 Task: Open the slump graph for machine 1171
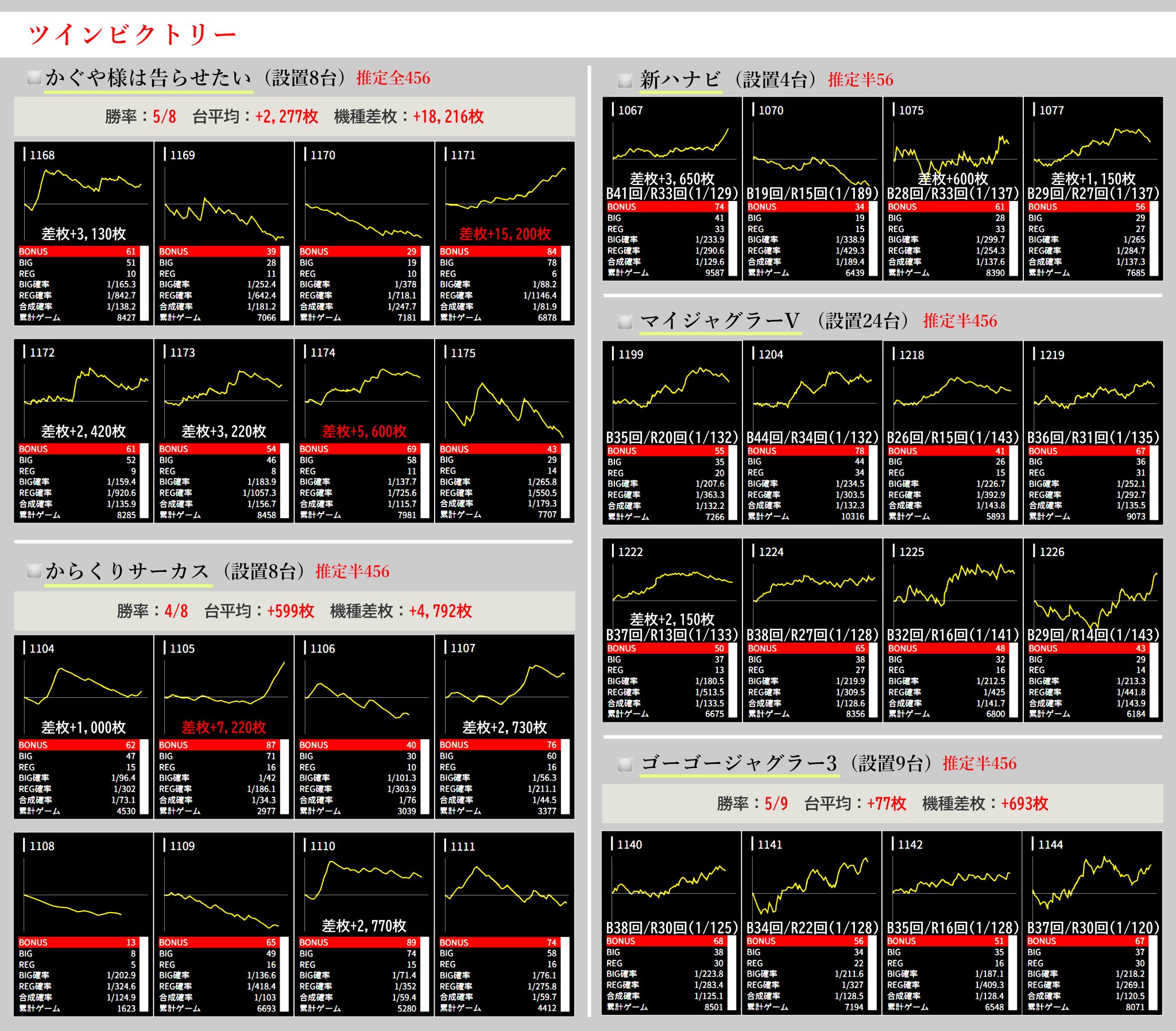[x=505, y=193]
